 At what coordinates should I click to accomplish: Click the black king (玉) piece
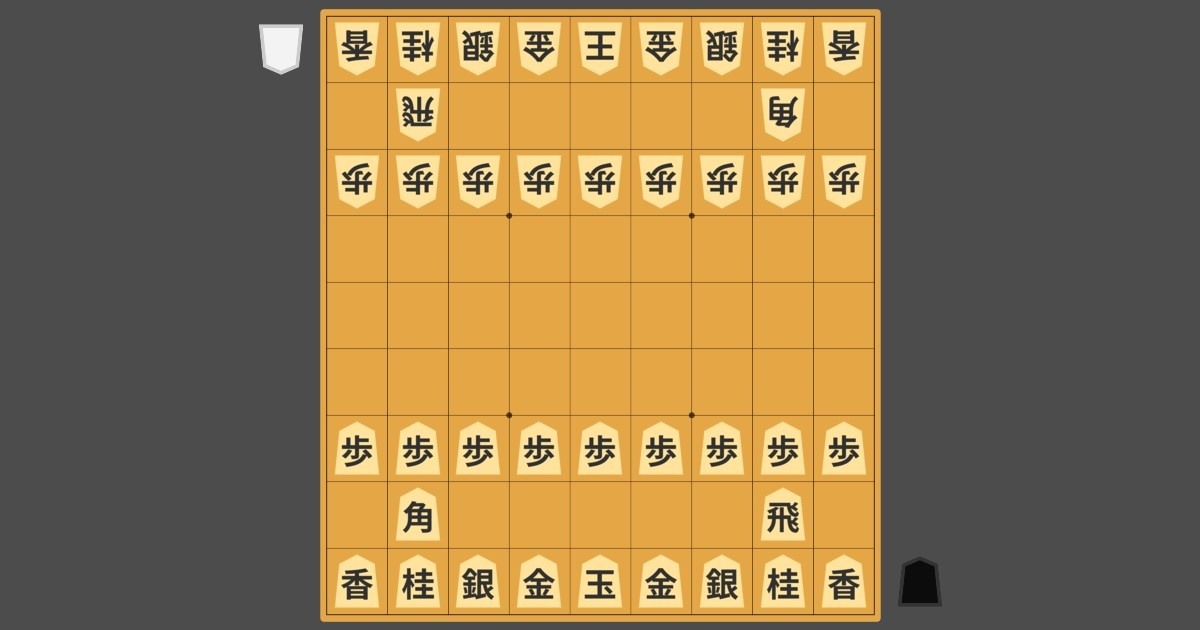click(x=600, y=582)
